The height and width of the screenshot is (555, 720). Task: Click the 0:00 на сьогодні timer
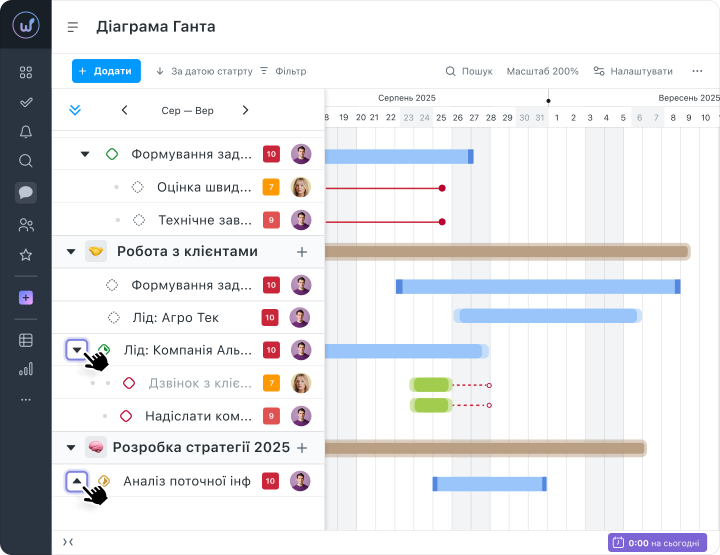(657, 542)
